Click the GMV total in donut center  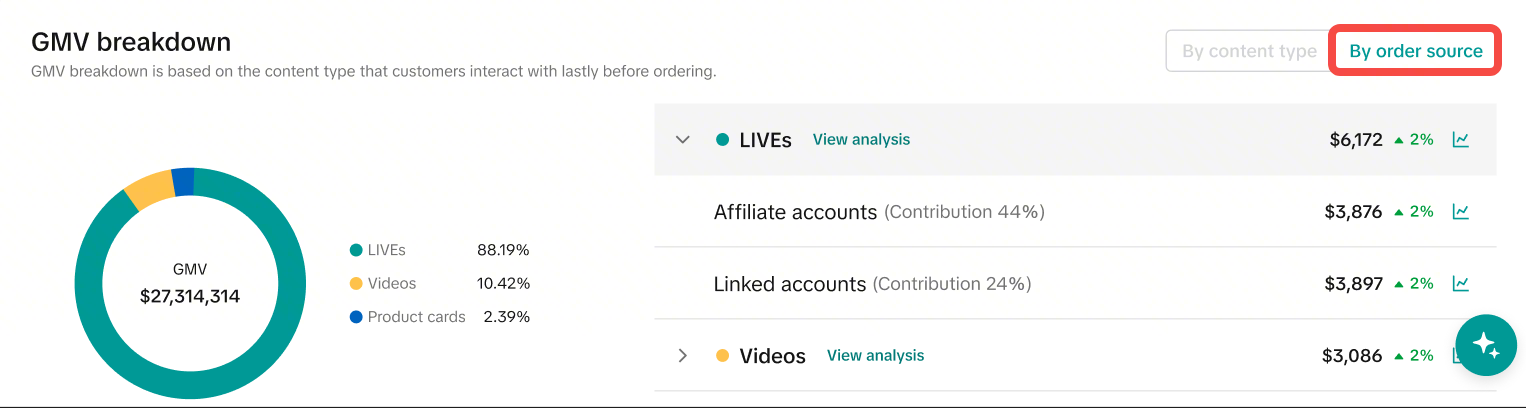[190, 296]
